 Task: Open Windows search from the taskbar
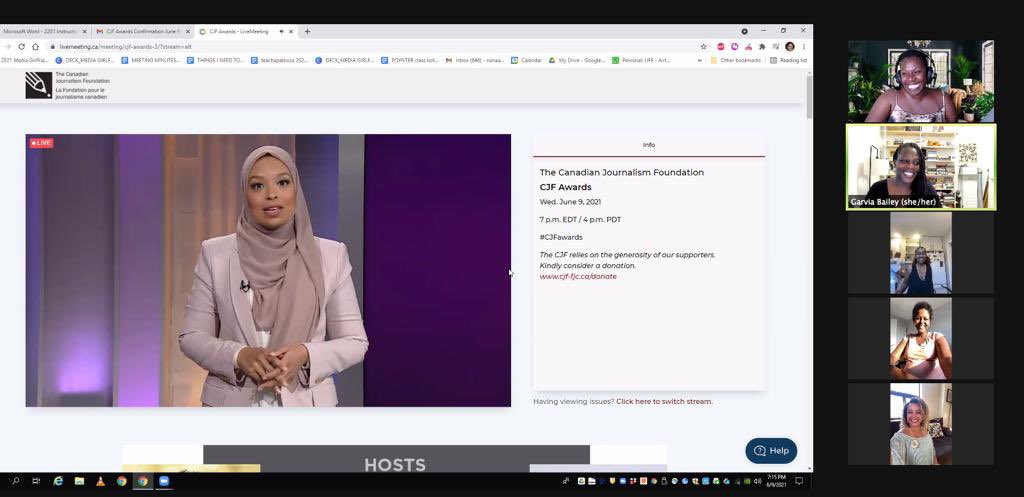16,481
